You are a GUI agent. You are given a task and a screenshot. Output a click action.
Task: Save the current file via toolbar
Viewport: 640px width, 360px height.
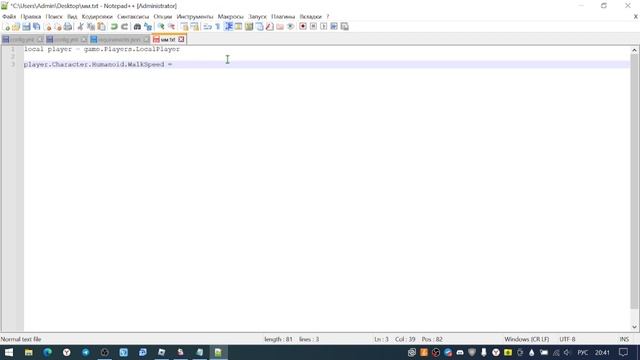pyautogui.click(x=26, y=27)
